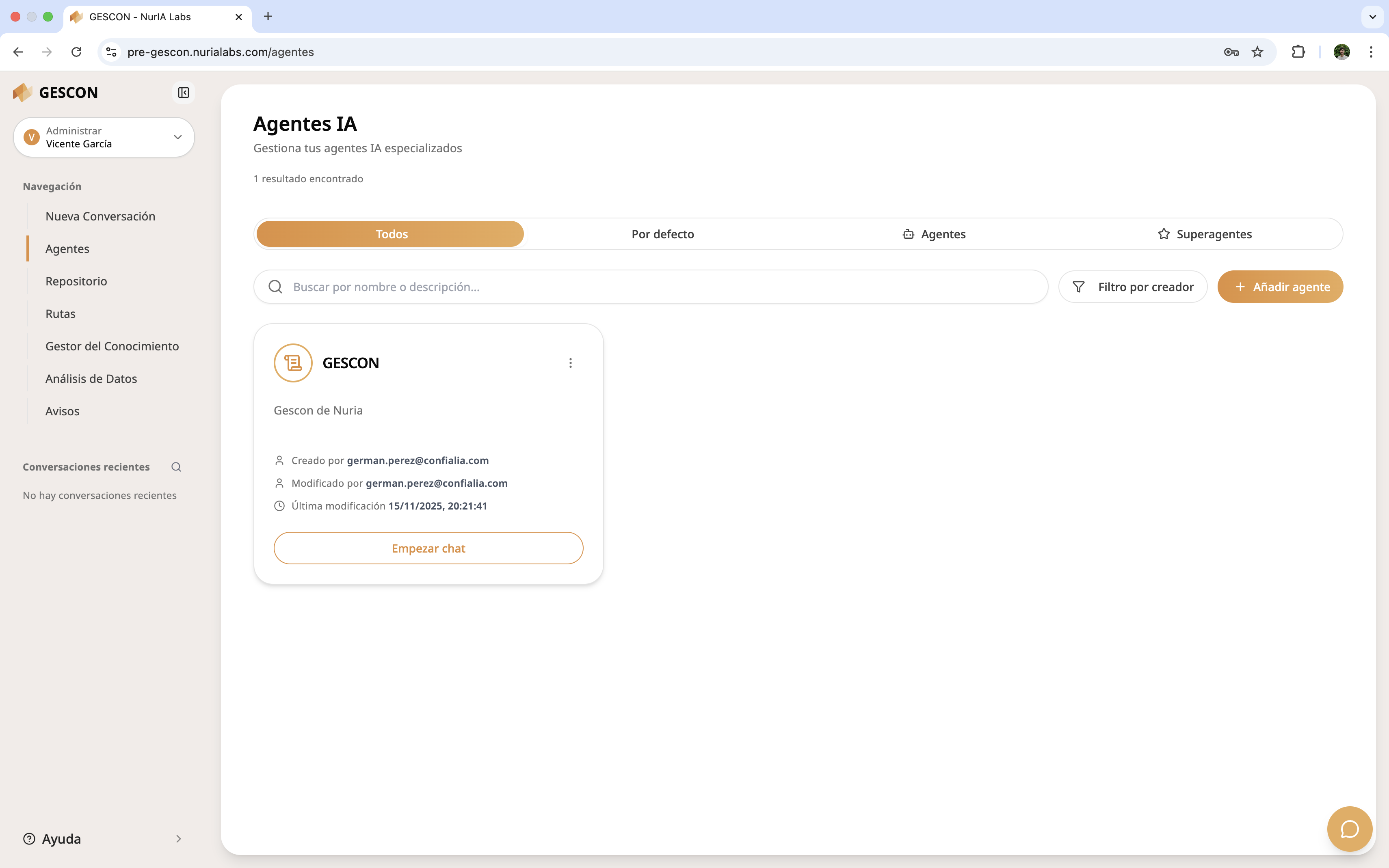Collapse the sidebar with the panel icon

pyautogui.click(x=183, y=93)
